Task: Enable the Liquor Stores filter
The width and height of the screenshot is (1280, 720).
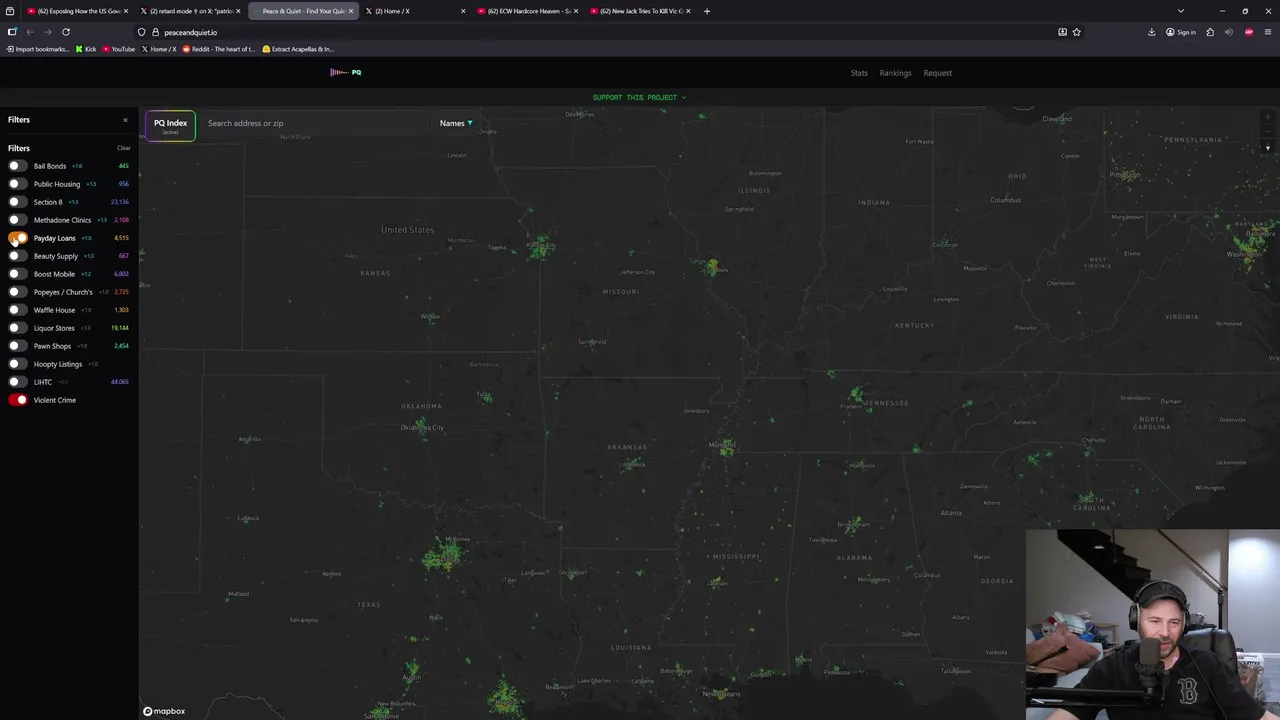Action: pyautogui.click(x=17, y=328)
